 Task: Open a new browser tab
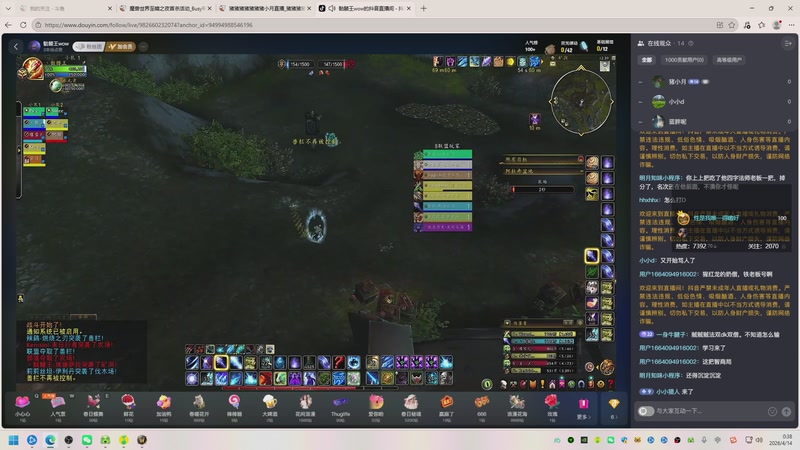point(423,8)
